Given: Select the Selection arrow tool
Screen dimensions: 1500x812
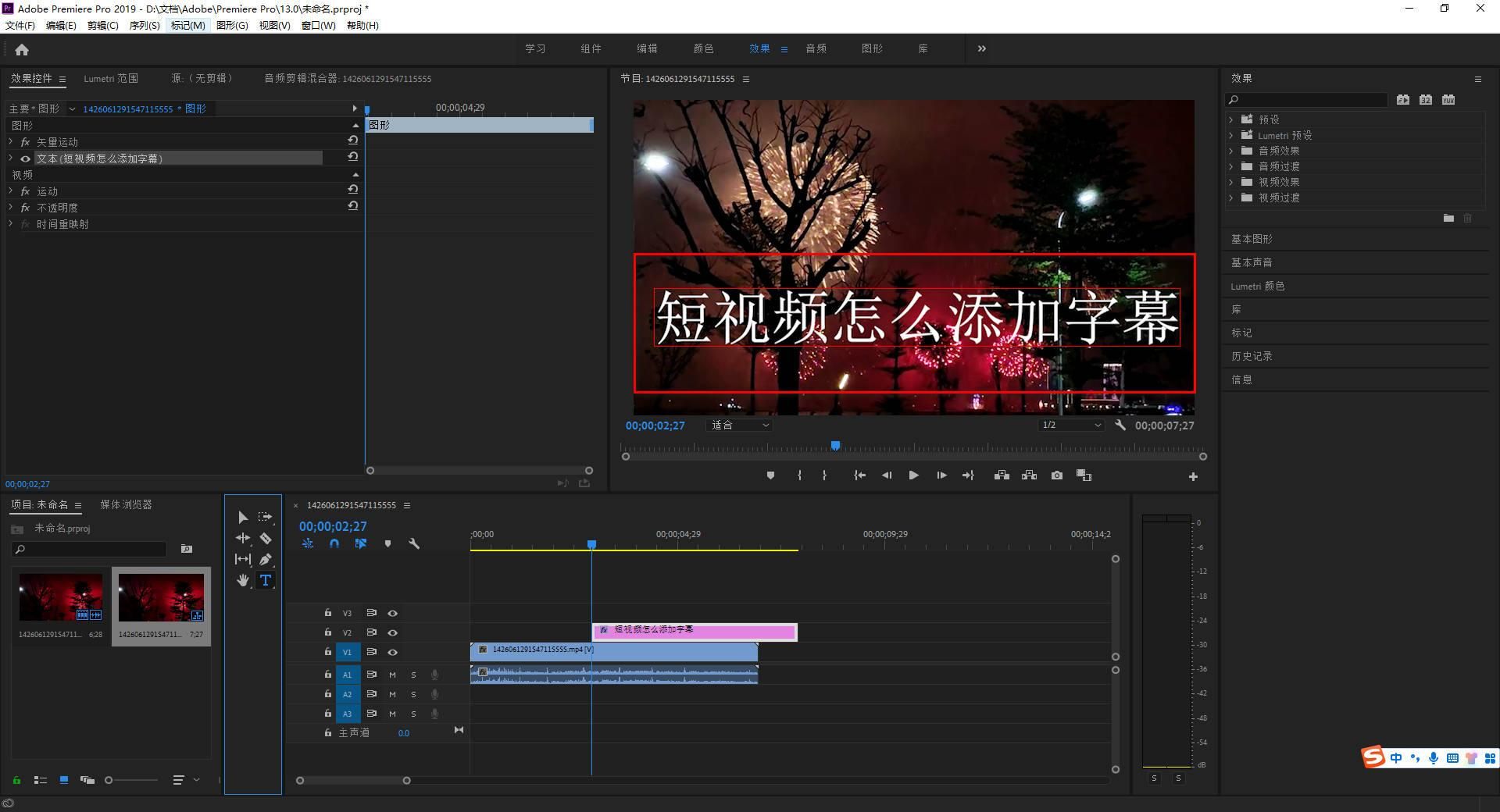Looking at the screenshot, I should tap(243, 517).
